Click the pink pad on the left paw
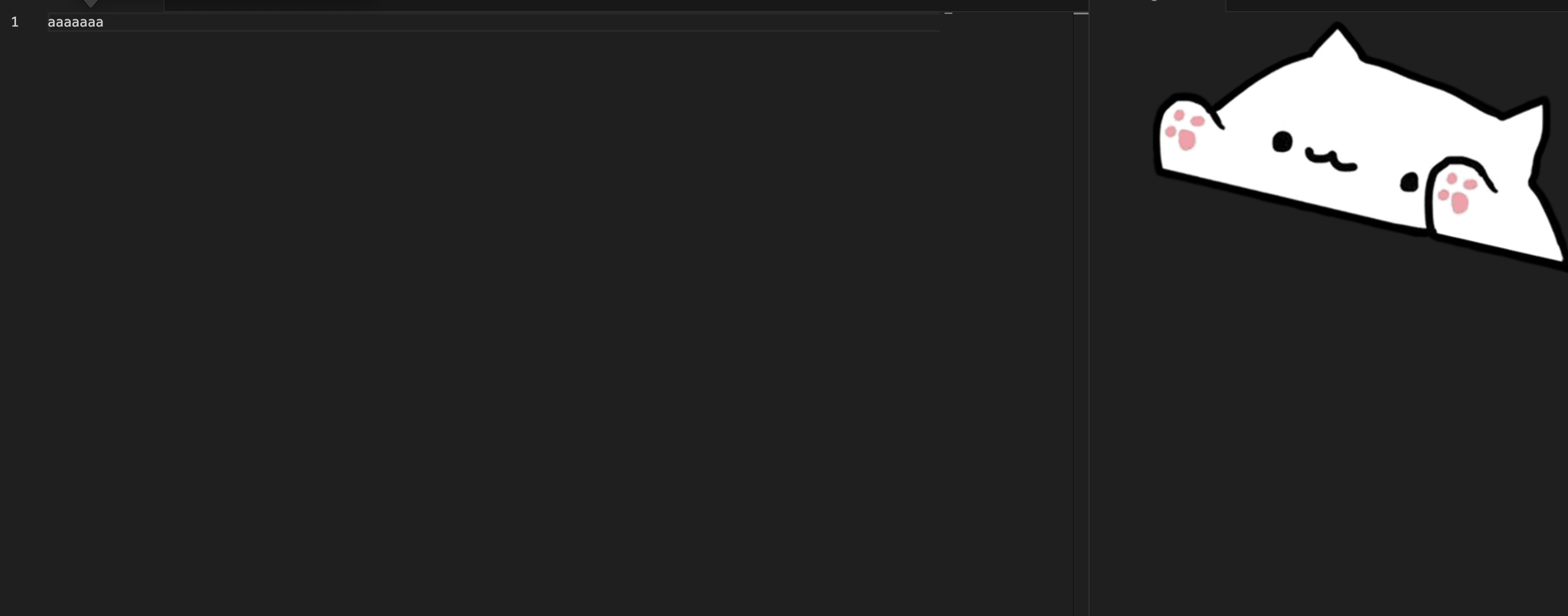Screen dimensions: 1568x616 coord(1187,140)
